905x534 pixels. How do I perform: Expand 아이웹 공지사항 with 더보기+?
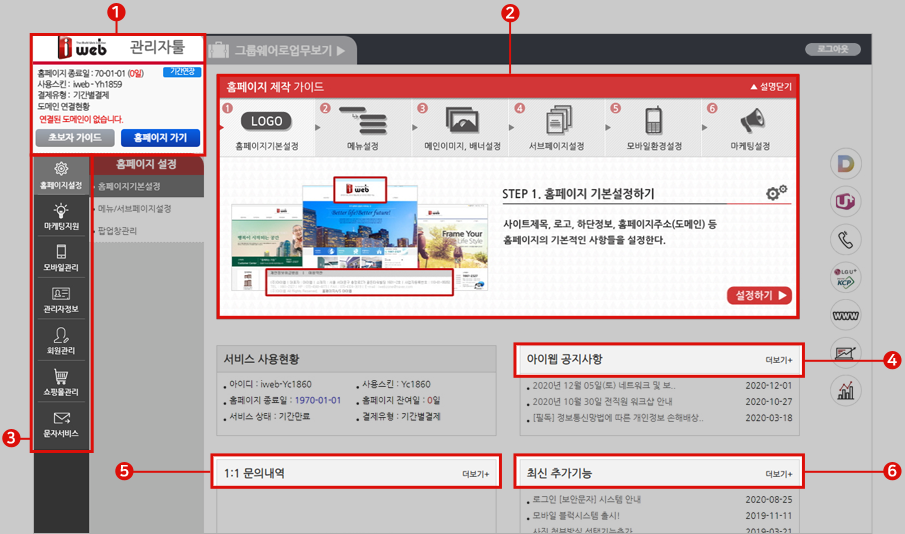pos(779,360)
